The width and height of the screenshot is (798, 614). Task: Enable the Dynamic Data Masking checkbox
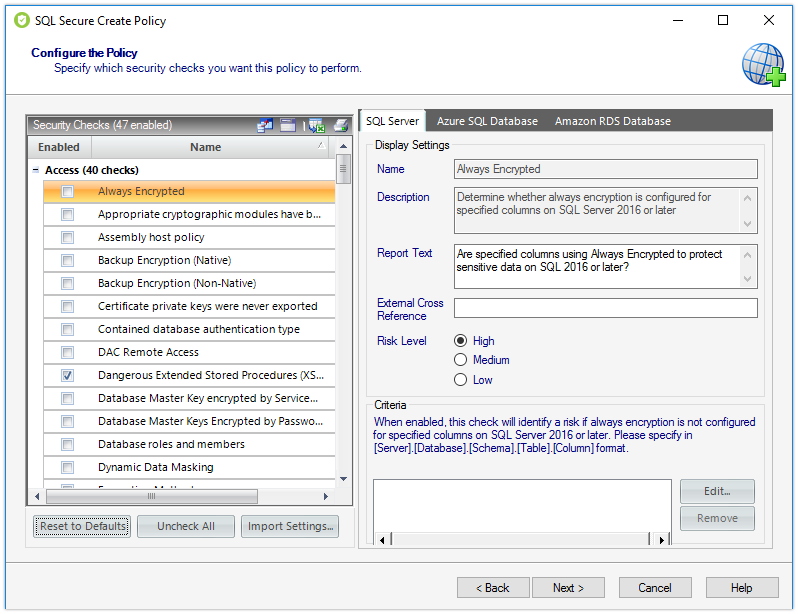pos(67,467)
